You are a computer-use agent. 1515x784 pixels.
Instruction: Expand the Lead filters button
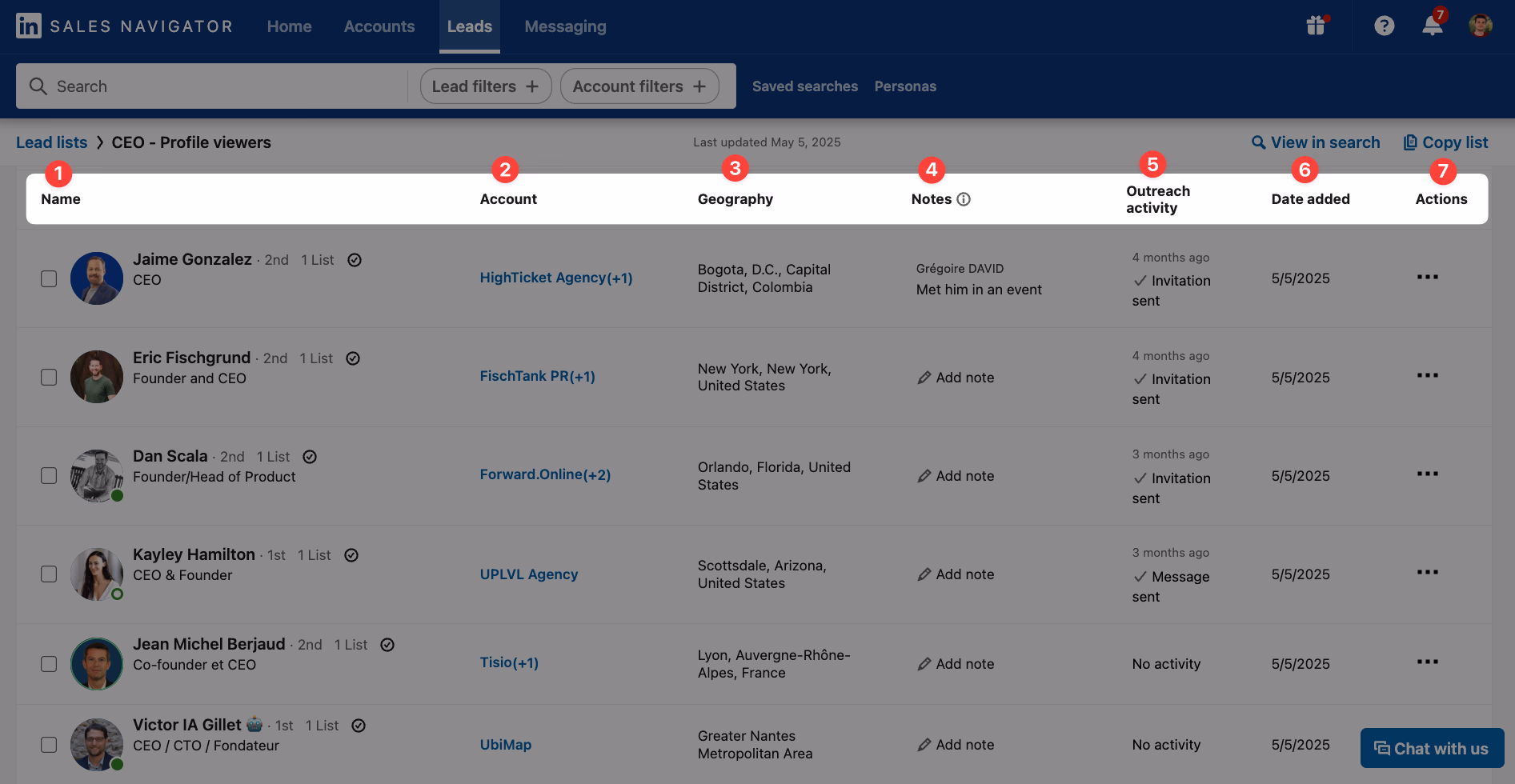486,86
